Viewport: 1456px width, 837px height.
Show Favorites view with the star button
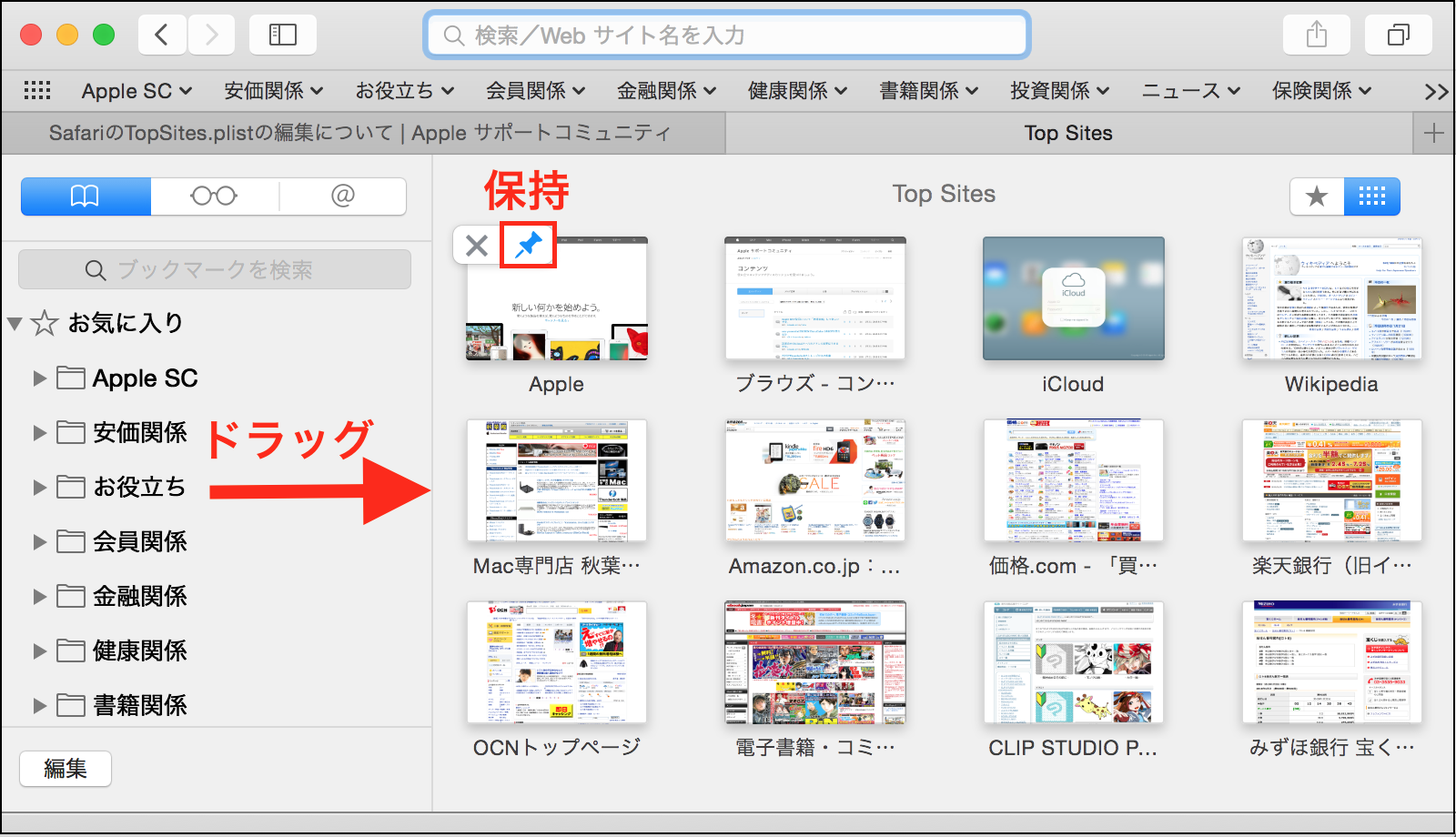[x=1317, y=196]
